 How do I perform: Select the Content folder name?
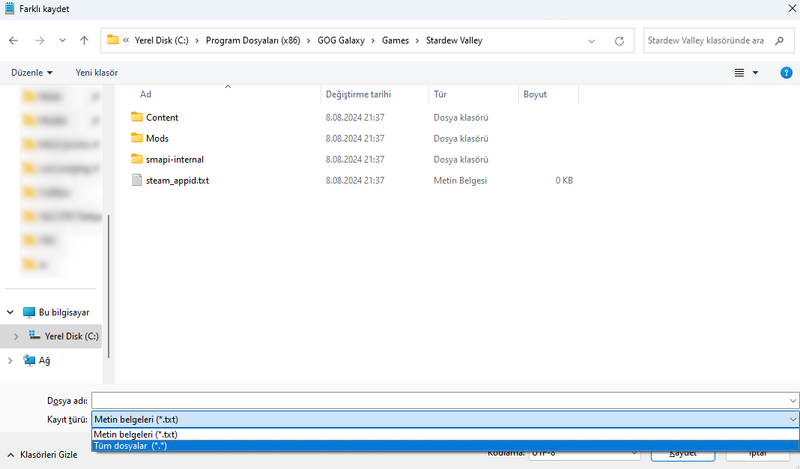coord(162,117)
